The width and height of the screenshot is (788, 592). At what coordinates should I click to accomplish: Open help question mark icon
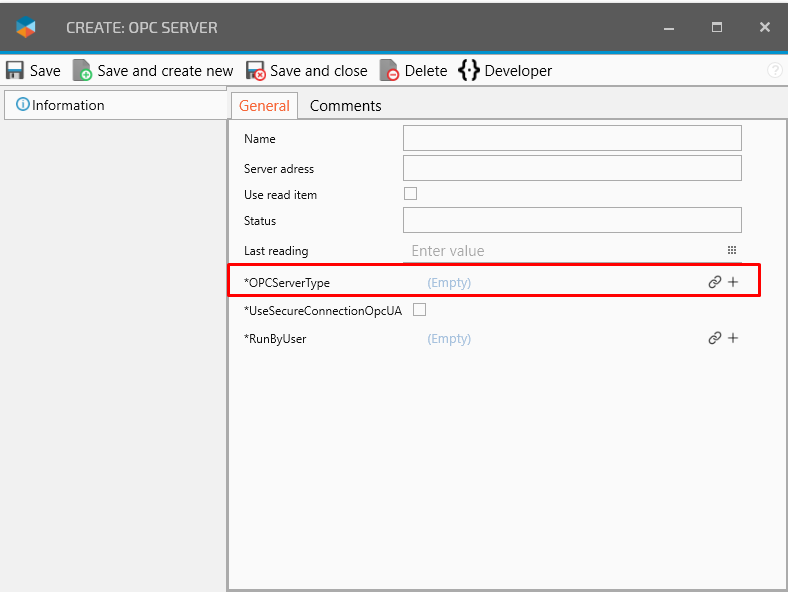point(774,71)
